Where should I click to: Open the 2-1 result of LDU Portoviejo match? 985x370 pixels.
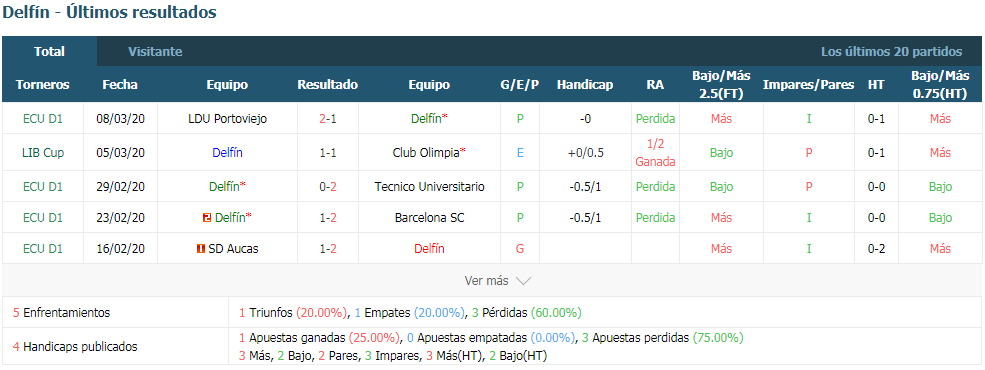(x=327, y=119)
